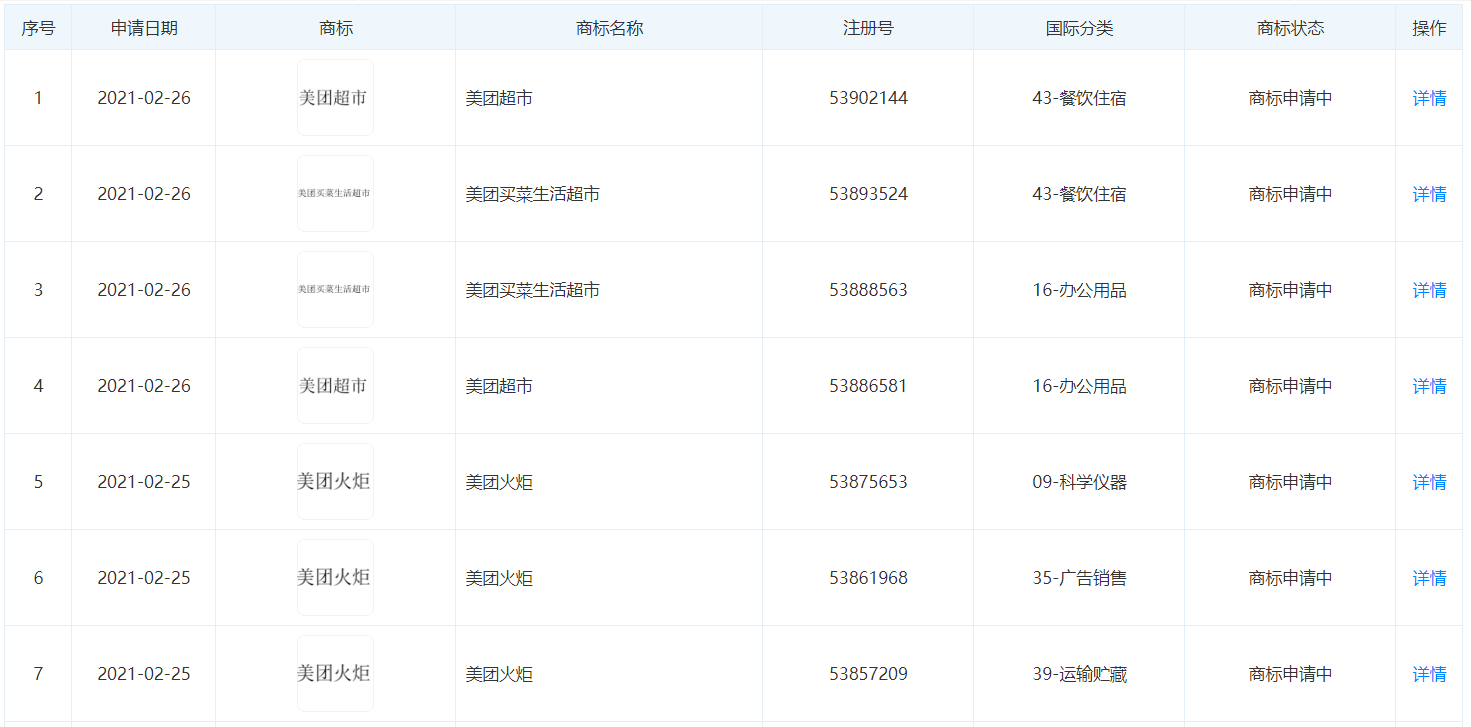Open 详情 link for registration 53886581
The width and height of the screenshot is (1471, 727).
click(x=1429, y=386)
